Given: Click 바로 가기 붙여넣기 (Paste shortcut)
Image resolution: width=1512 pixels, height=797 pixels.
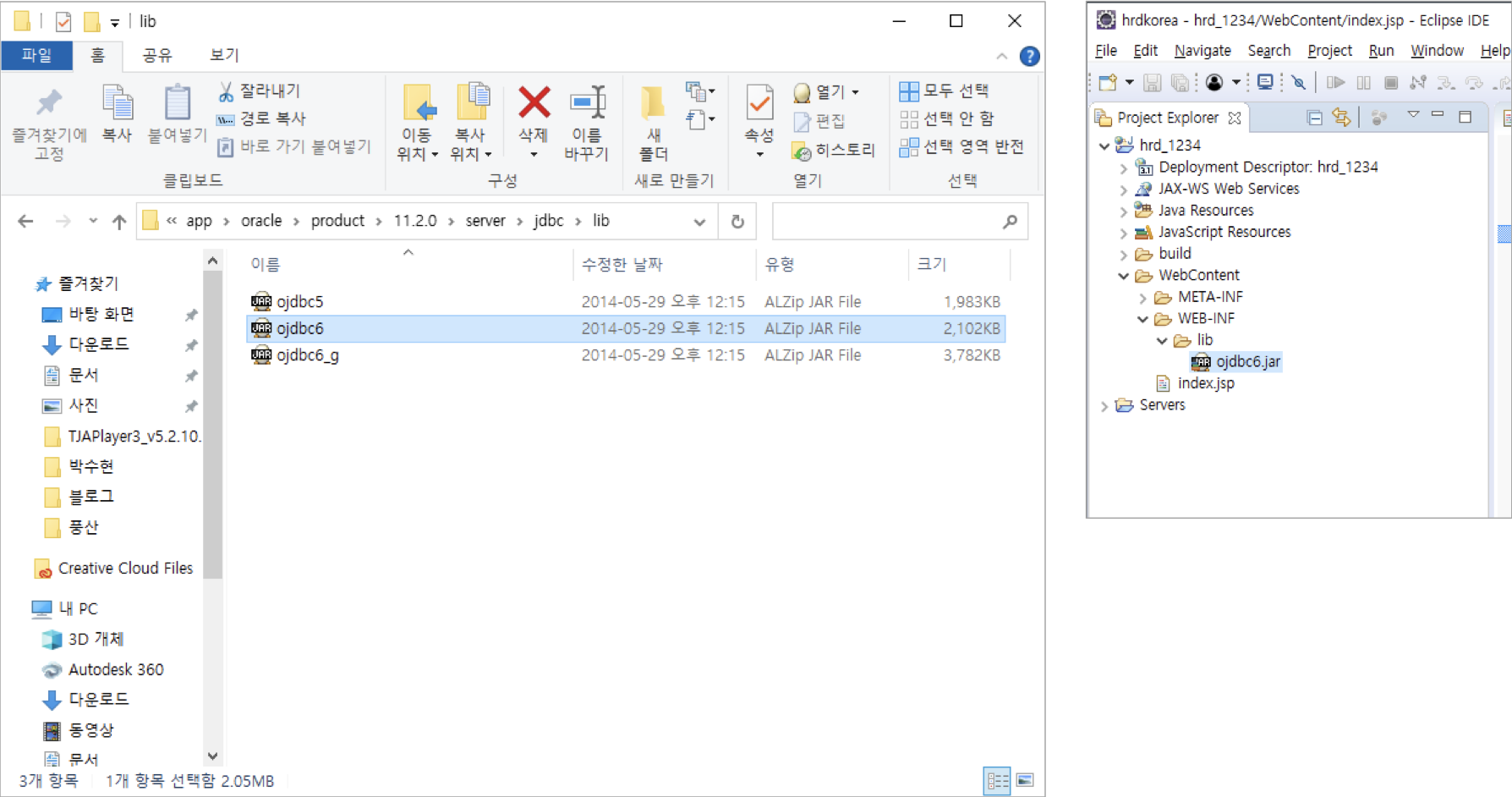Looking at the screenshot, I should 294,146.
